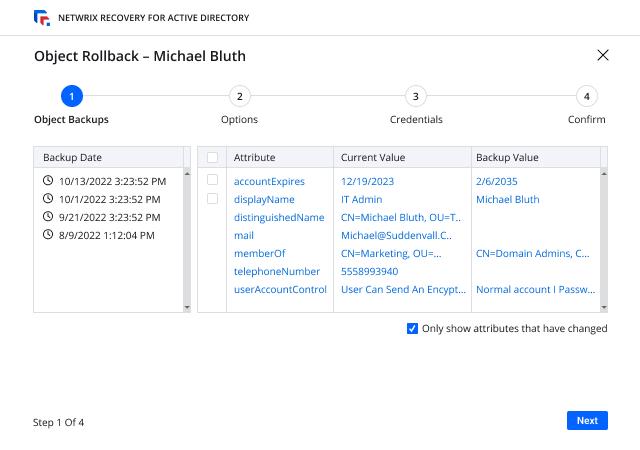The height and width of the screenshot is (450, 640).
Task: Click clock icon for 9/21/2022 backup
Action: (x=48, y=217)
